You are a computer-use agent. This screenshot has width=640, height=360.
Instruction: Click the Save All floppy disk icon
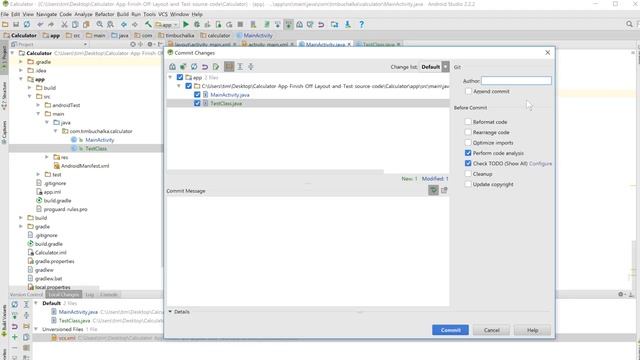coord(16,24)
